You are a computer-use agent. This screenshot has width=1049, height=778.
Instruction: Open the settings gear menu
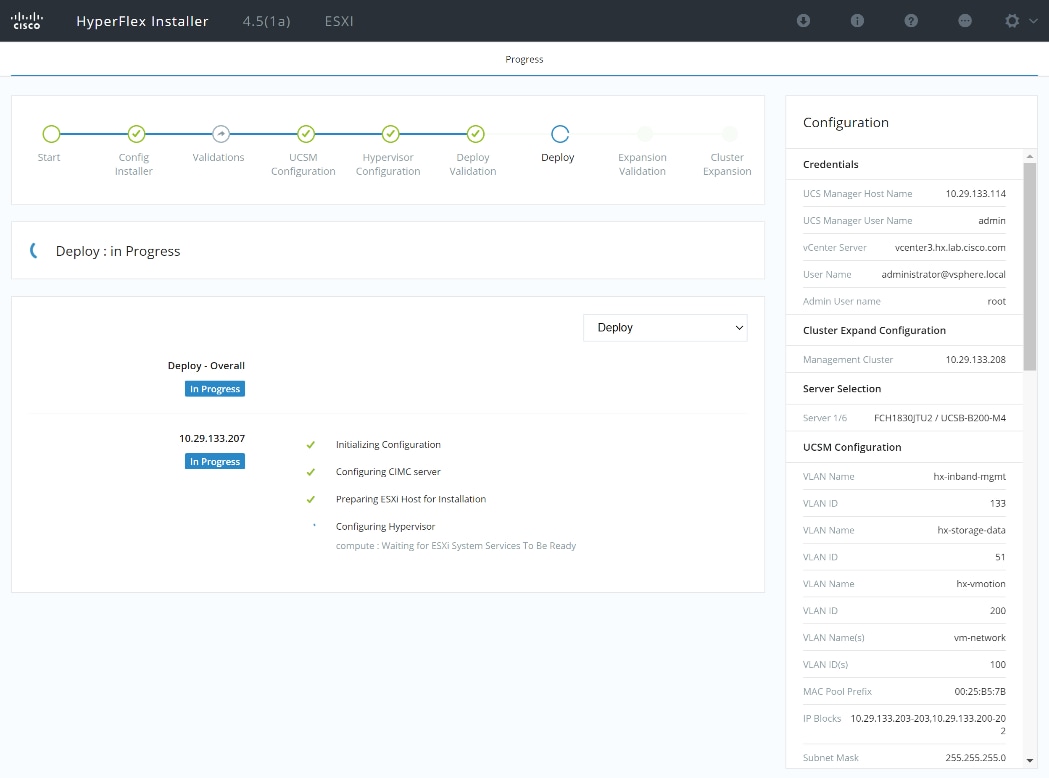click(1012, 21)
